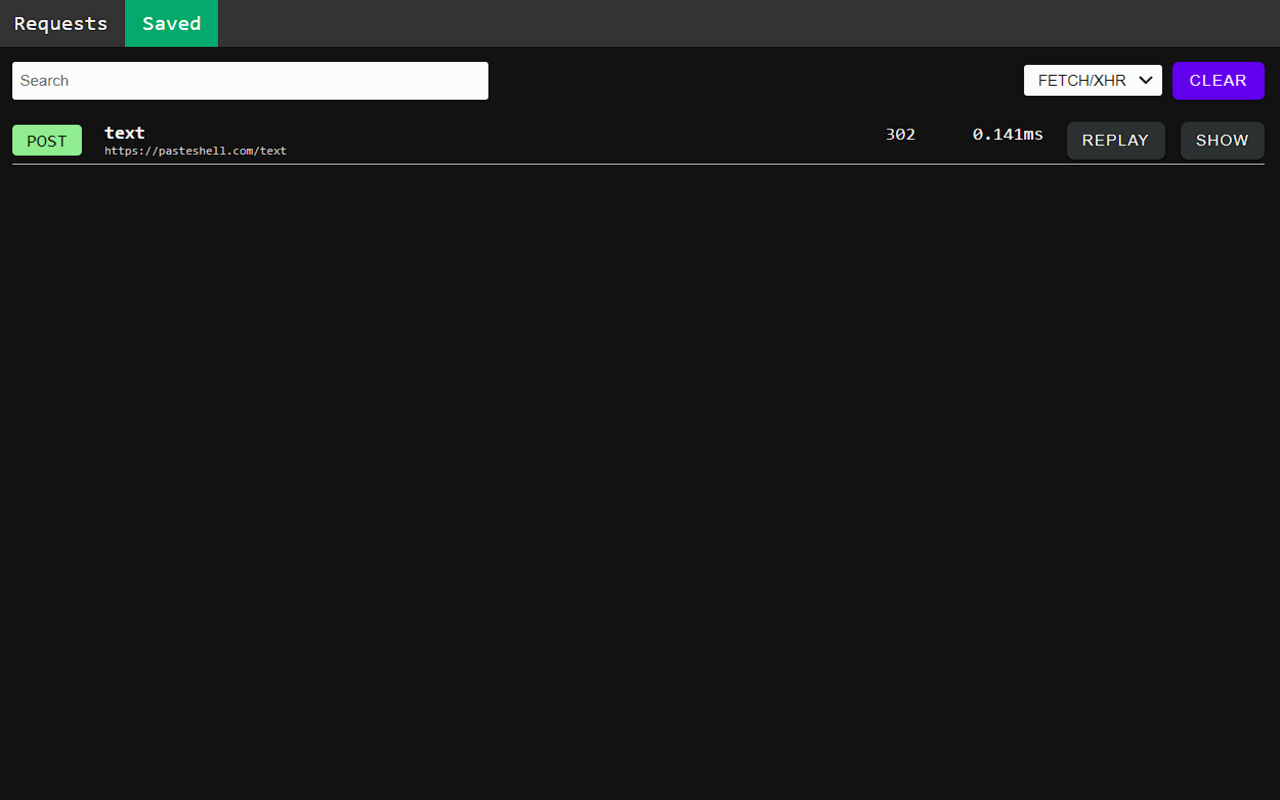Activate the SHOW toggle for the request
Screen dimensions: 1280x800
coord(1222,140)
